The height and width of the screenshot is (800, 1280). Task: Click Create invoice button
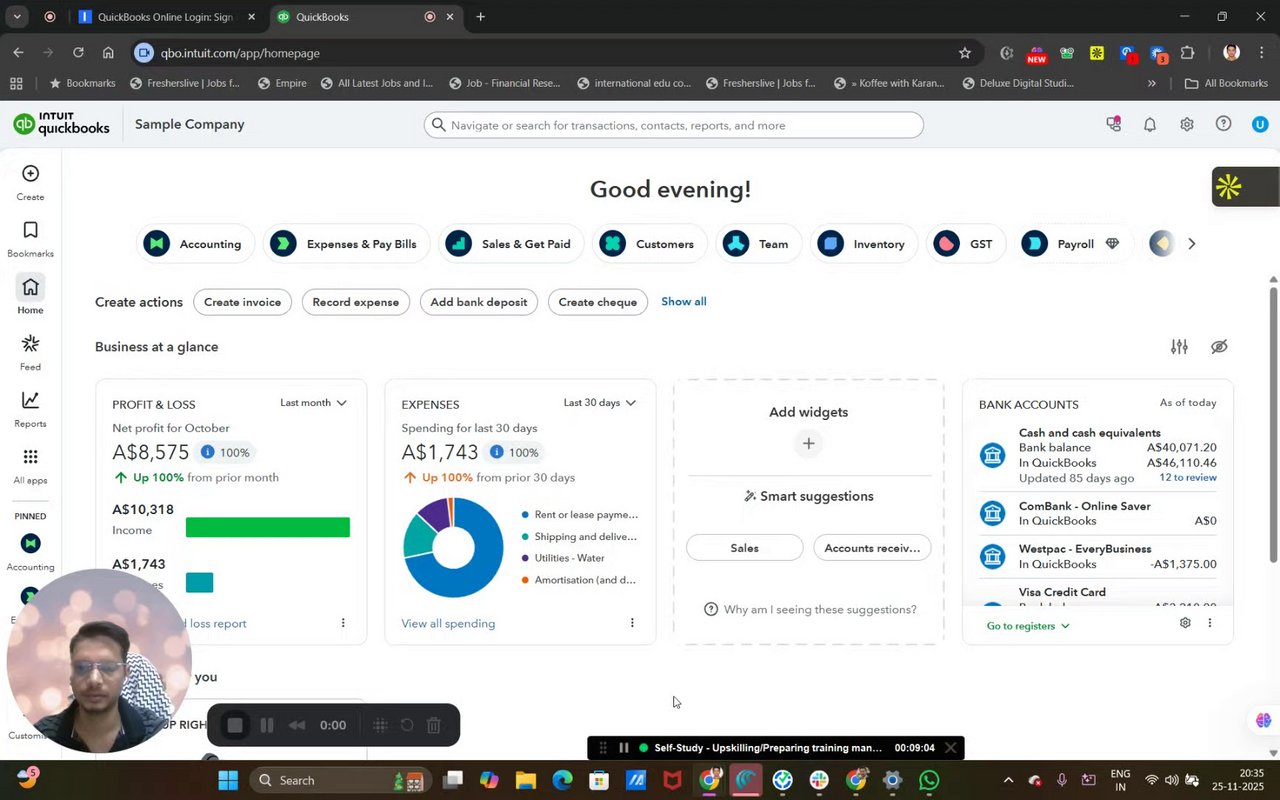(242, 302)
